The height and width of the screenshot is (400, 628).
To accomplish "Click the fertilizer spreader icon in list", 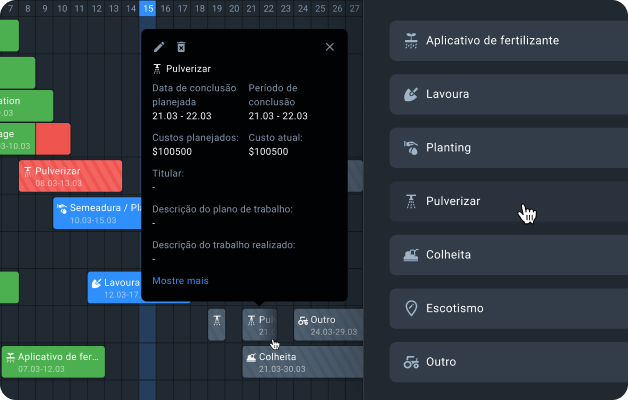I will click(411, 41).
